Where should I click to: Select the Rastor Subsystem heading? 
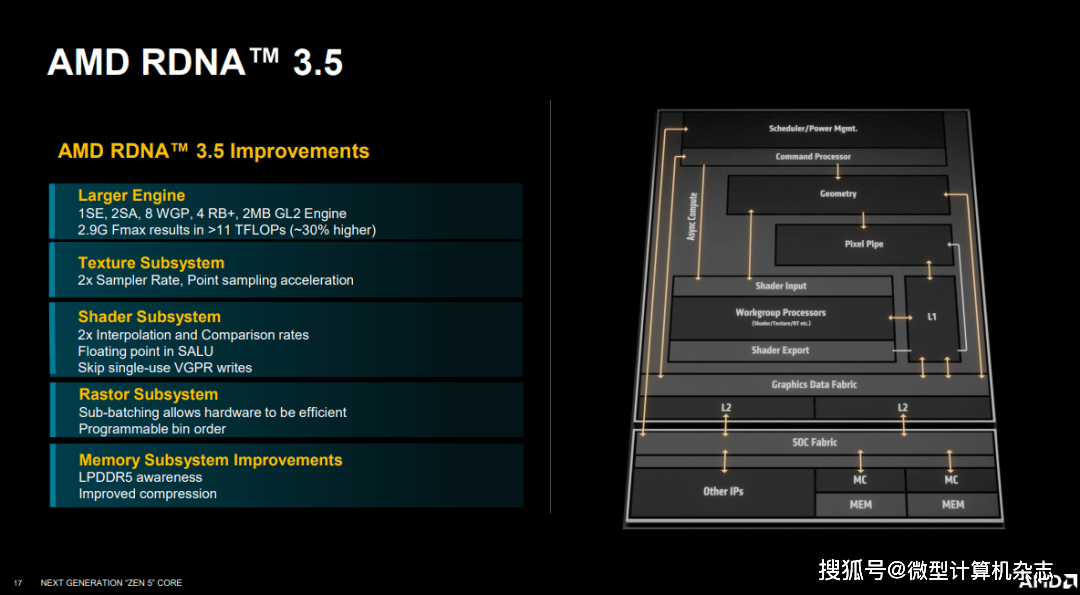point(148,395)
